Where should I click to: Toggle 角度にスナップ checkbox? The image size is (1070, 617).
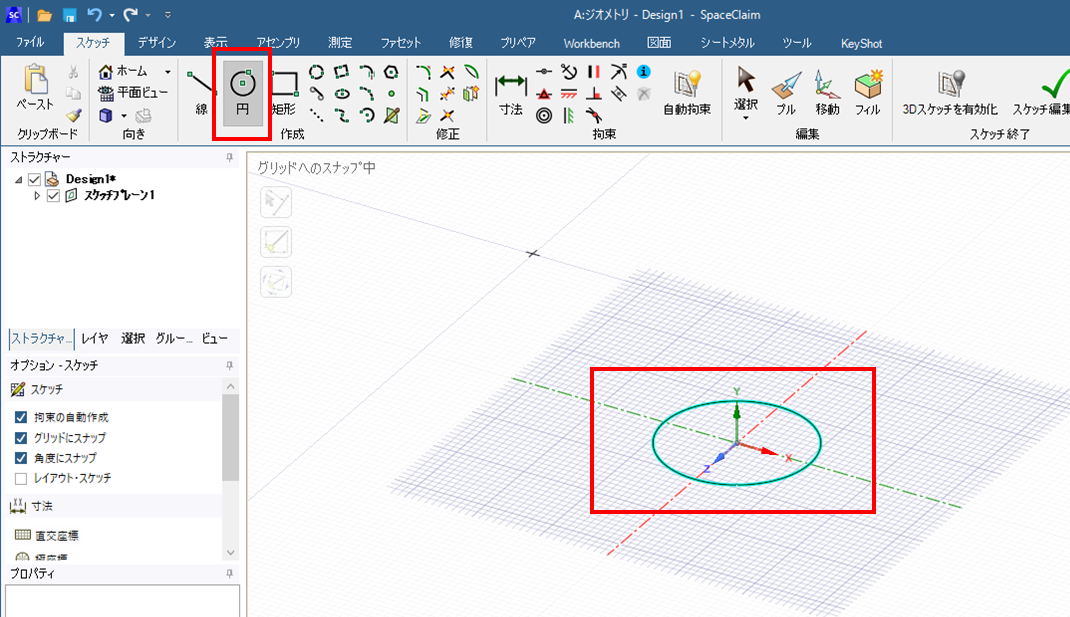pos(21,458)
